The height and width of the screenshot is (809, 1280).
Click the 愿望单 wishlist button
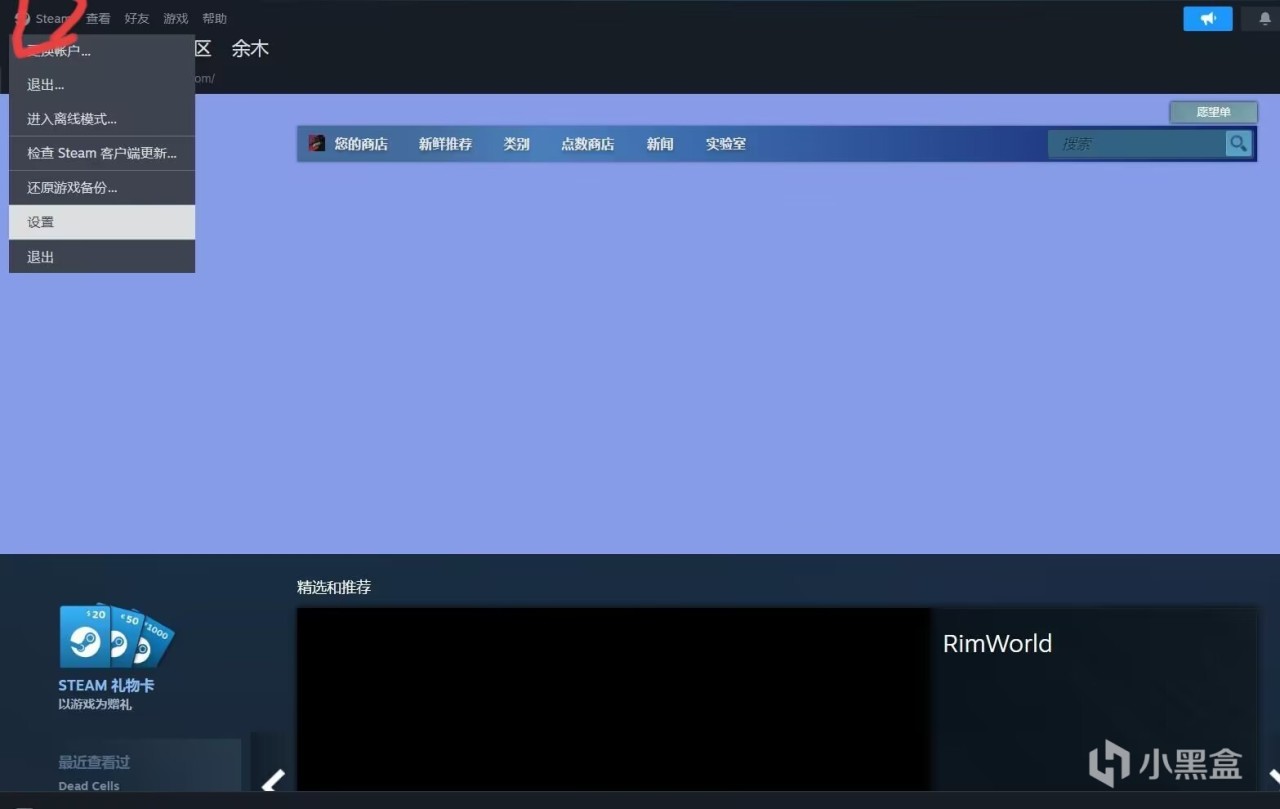click(x=1214, y=113)
